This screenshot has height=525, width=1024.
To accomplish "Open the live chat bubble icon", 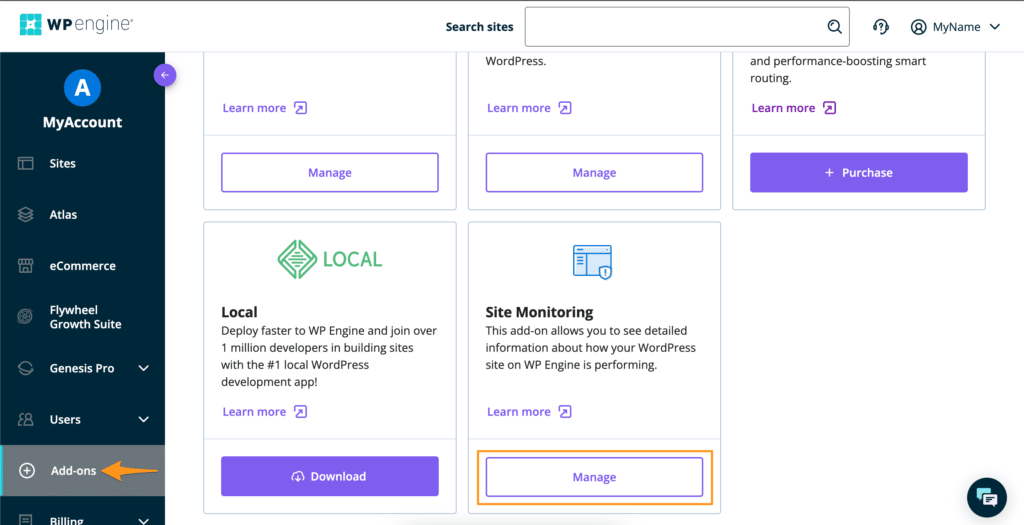I will click(986, 497).
